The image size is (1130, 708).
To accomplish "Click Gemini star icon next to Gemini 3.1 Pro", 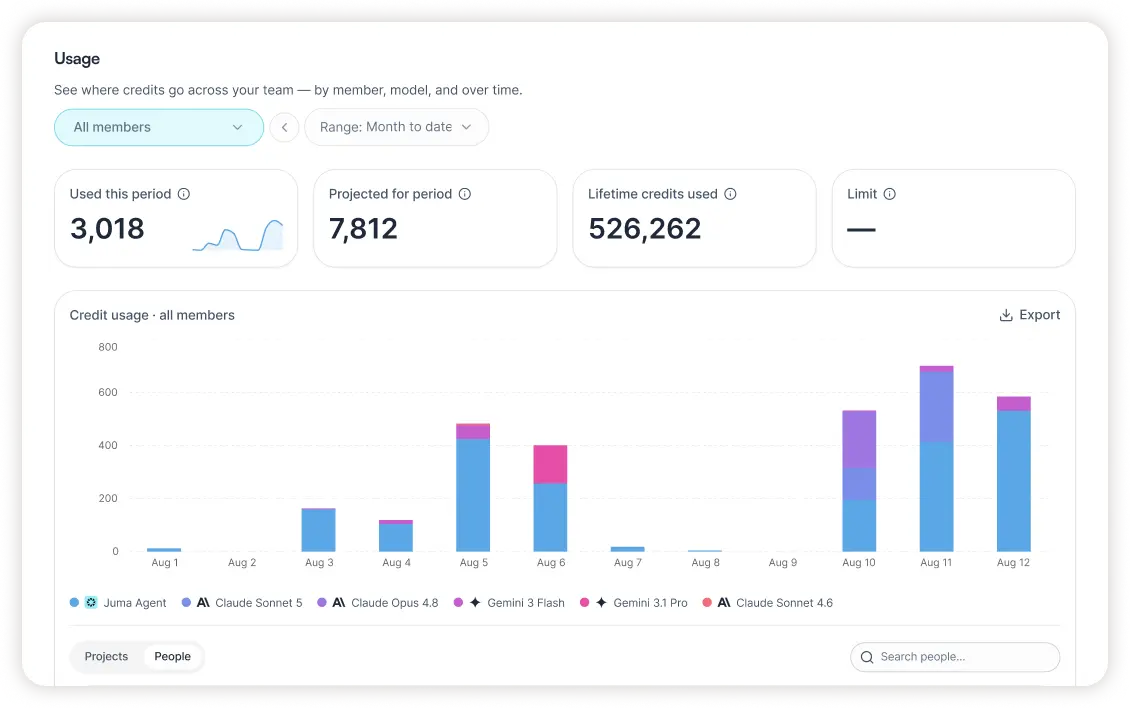I will [x=601, y=603].
